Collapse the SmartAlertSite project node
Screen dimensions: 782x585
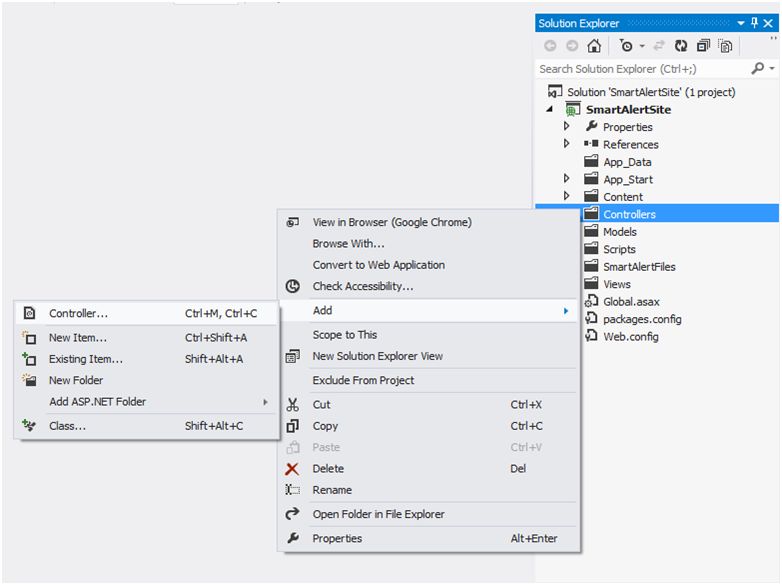[550, 109]
